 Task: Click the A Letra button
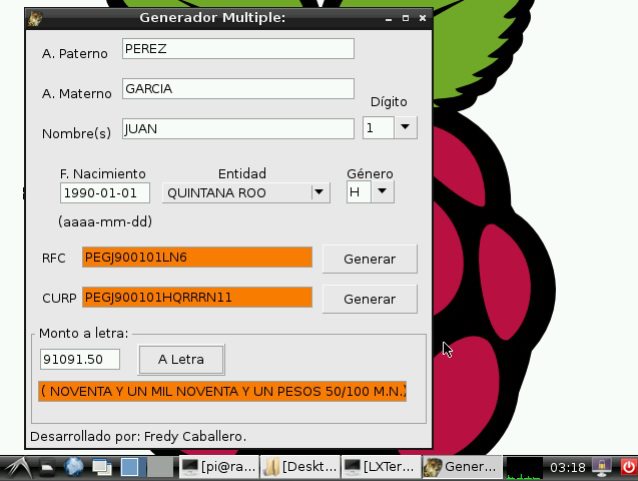pyautogui.click(x=181, y=360)
